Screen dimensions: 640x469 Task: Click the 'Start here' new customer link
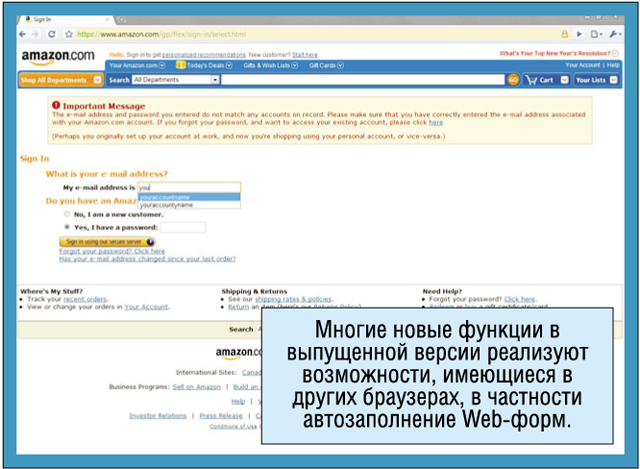point(304,55)
